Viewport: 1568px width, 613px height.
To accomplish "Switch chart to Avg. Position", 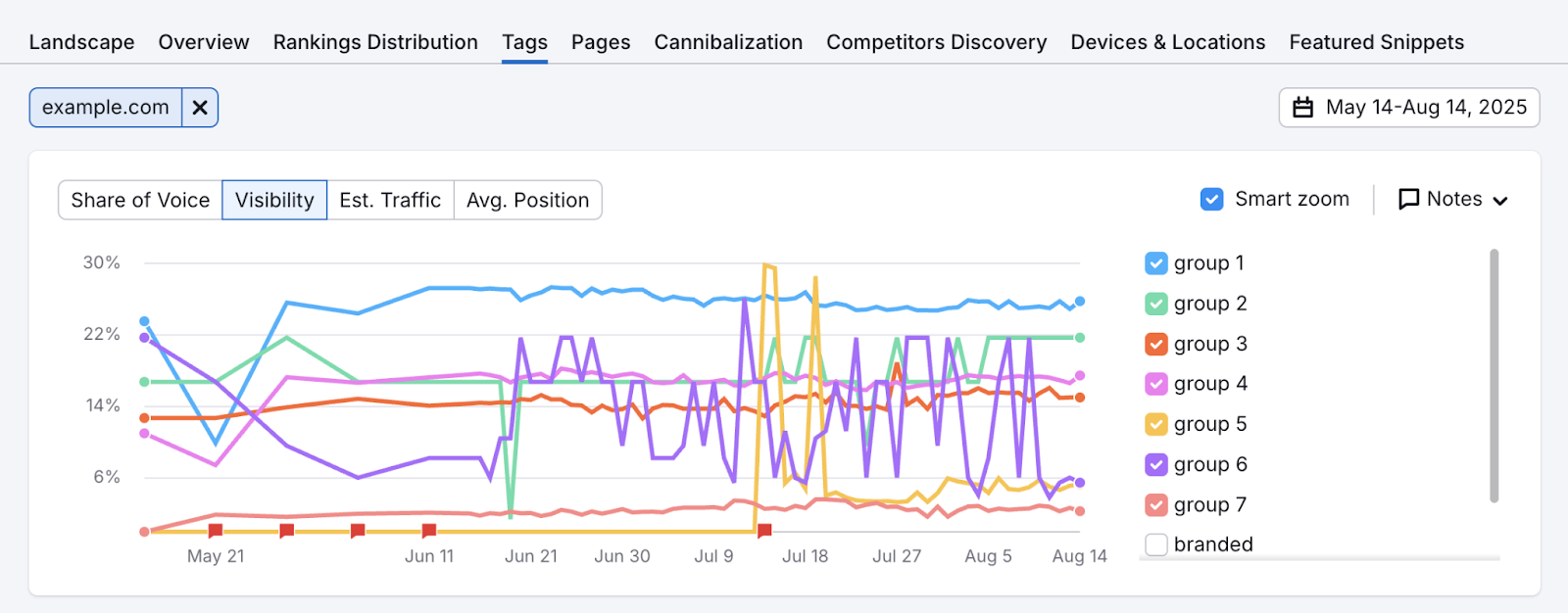I will pyautogui.click(x=527, y=201).
